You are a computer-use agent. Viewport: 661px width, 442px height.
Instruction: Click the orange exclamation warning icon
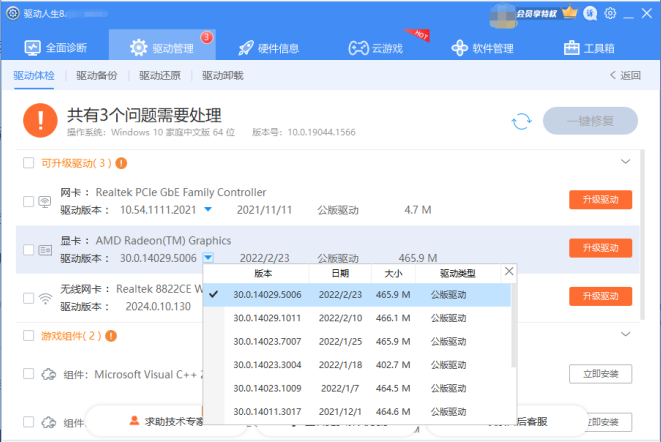(x=40, y=121)
